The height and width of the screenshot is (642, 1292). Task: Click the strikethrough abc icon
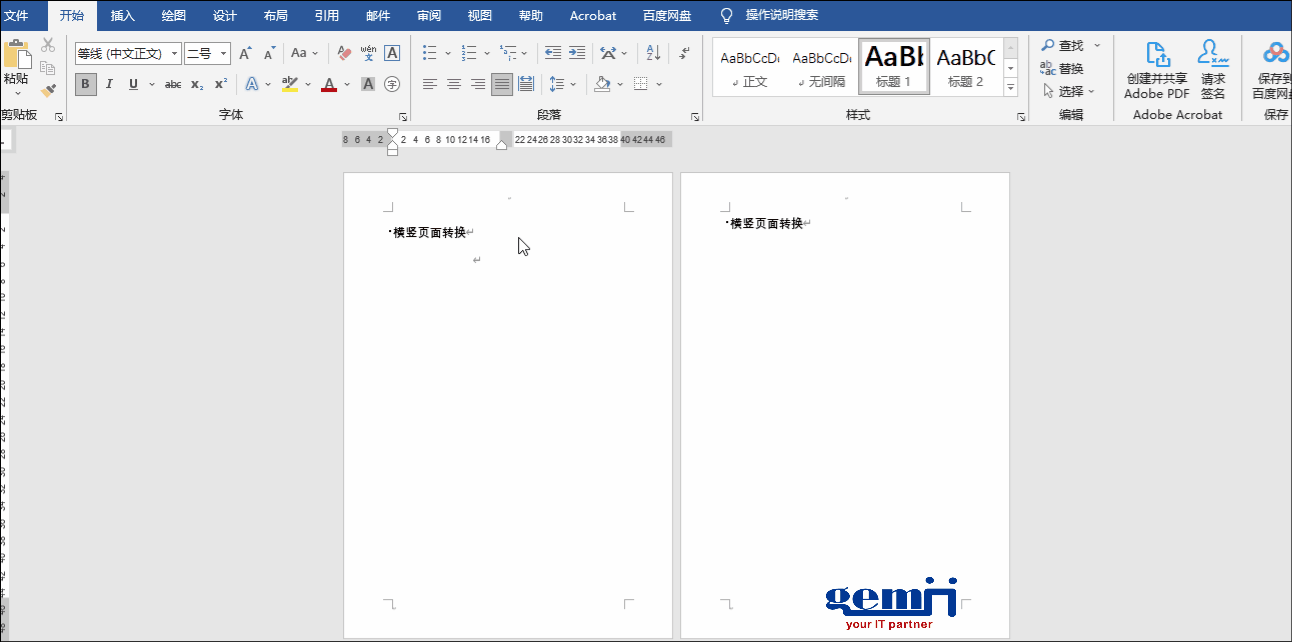click(173, 84)
